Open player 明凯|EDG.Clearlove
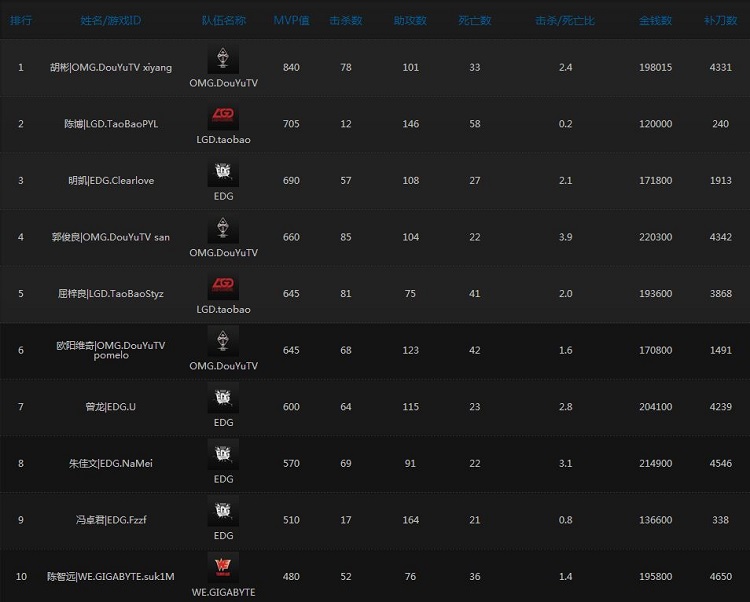The image size is (750, 602). [110, 181]
